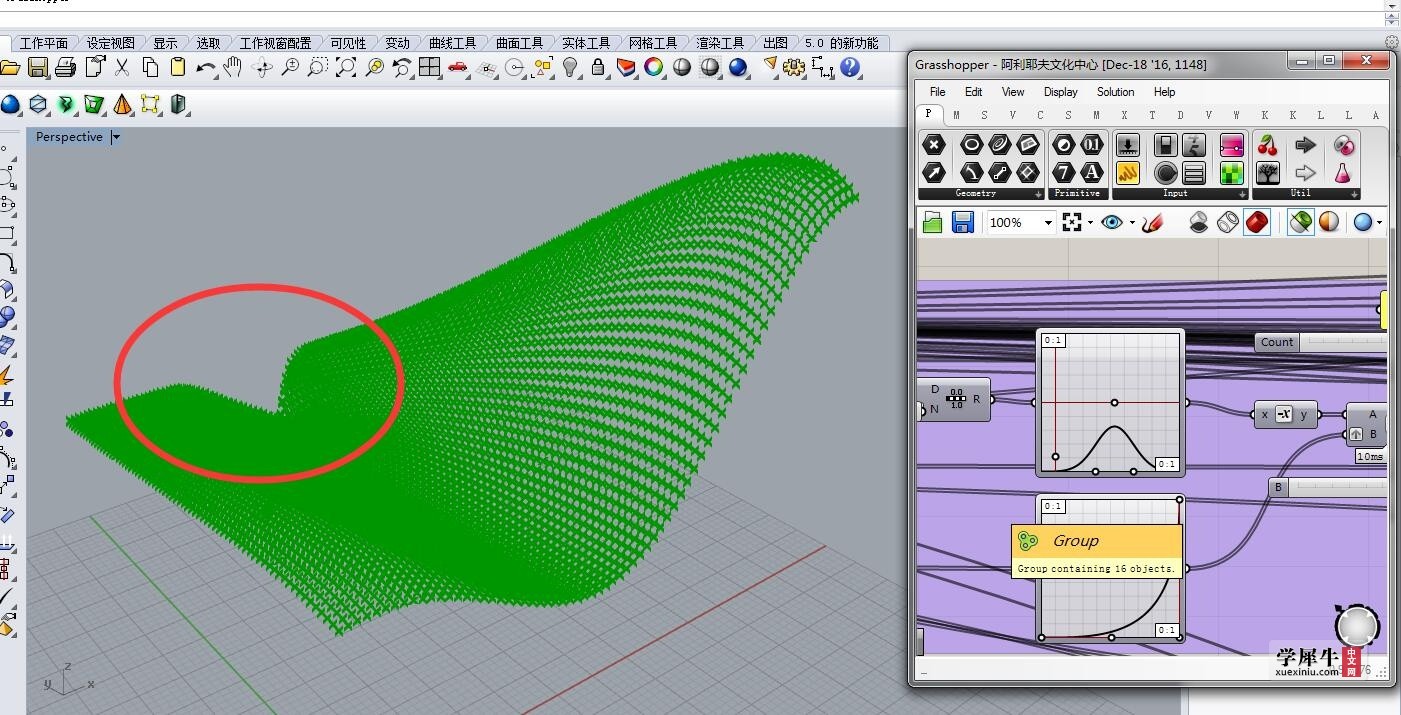Select the Point parameter in Geometry panel
Image resolution: width=1401 pixels, height=715 pixels.
(x=934, y=145)
